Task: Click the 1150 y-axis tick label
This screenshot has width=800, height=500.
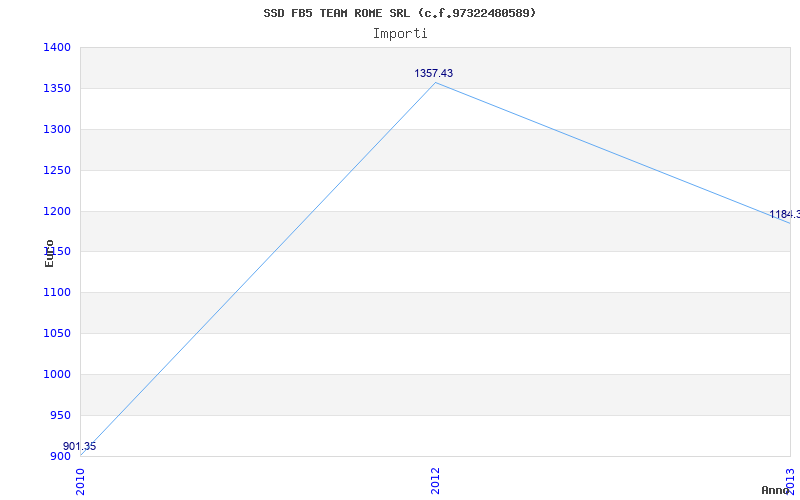Action: pos(57,252)
